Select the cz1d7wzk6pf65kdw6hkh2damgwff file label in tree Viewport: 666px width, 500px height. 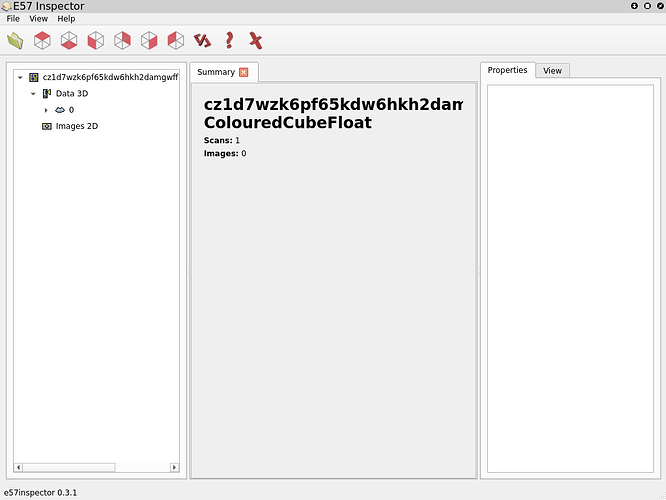(x=110, y=77)
